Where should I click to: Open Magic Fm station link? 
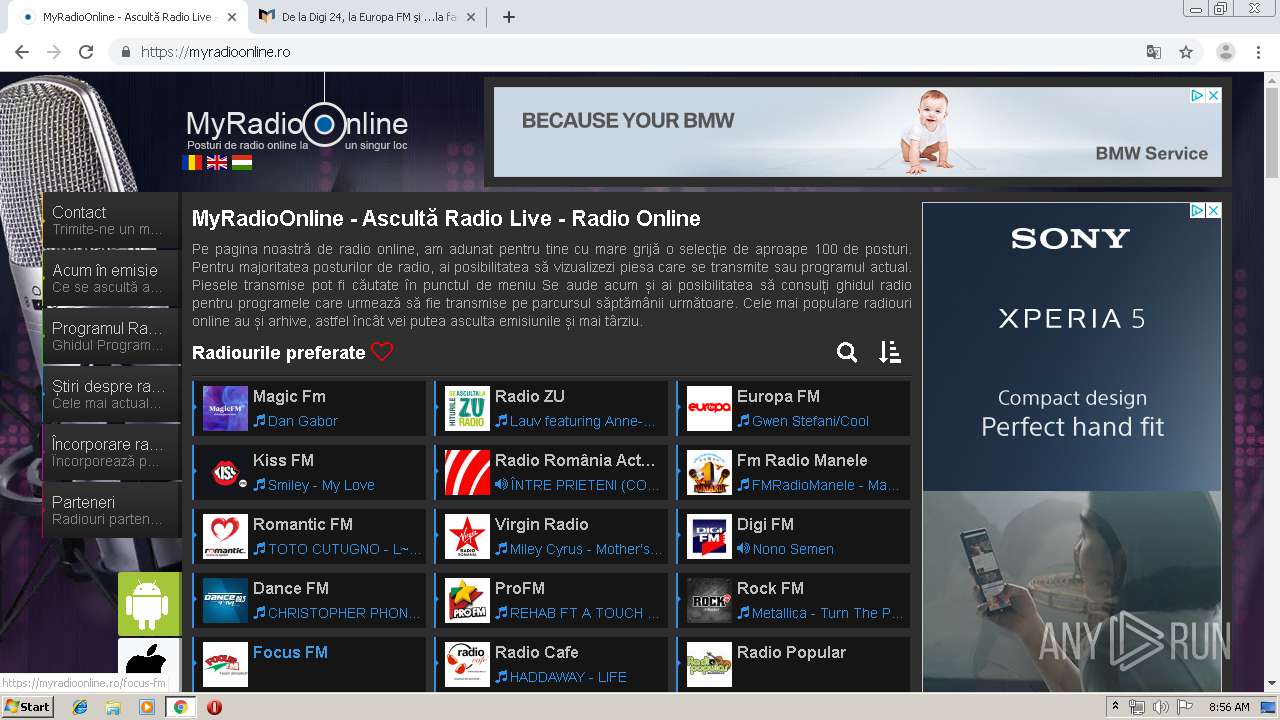289,396
